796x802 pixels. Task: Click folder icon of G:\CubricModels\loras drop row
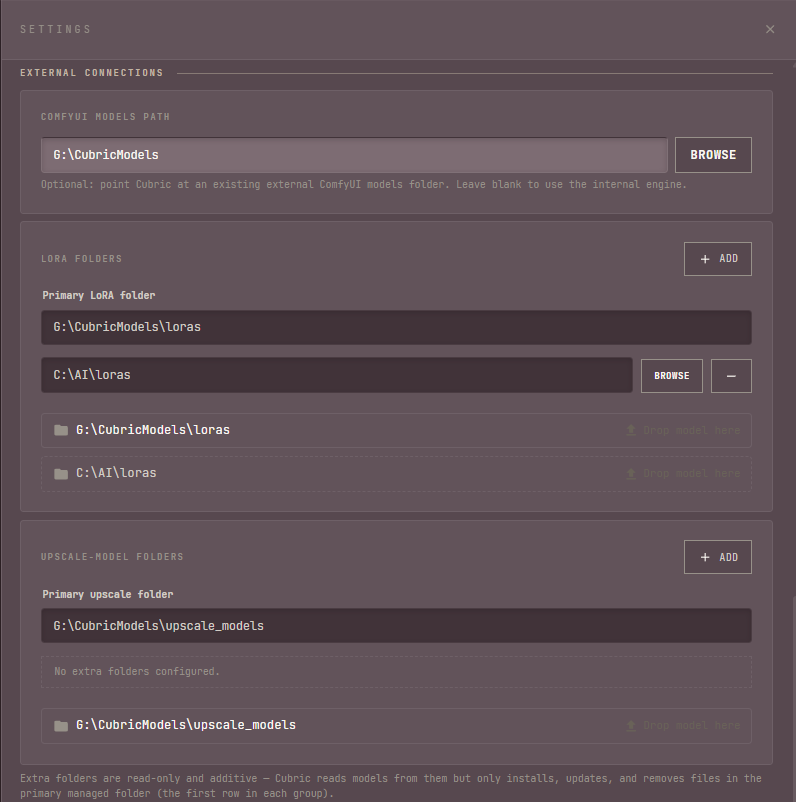coord(61,430)
